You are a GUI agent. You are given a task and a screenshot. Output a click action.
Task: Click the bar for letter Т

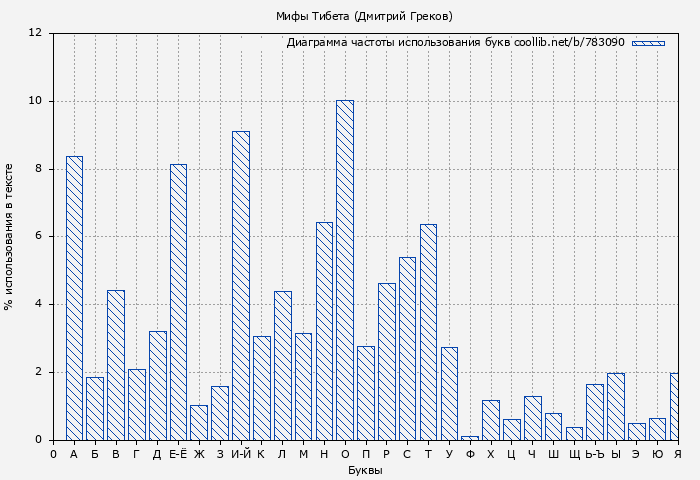428,332
